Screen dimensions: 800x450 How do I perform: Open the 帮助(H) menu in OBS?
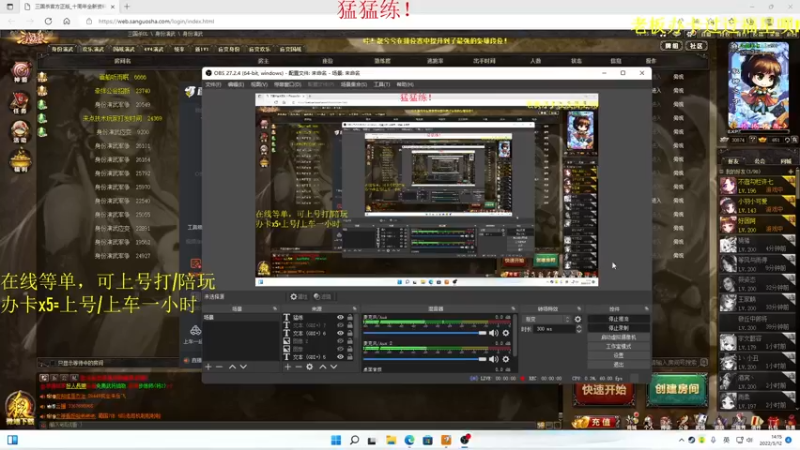[405, 84]
